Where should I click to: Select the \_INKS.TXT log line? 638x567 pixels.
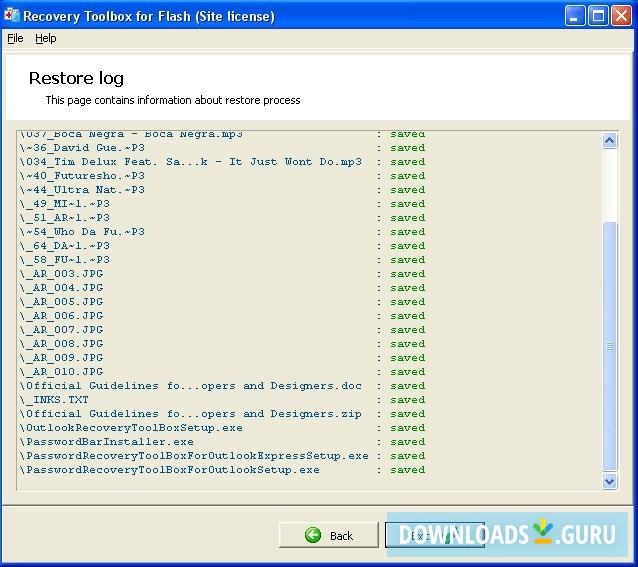(x=223, y=400)
